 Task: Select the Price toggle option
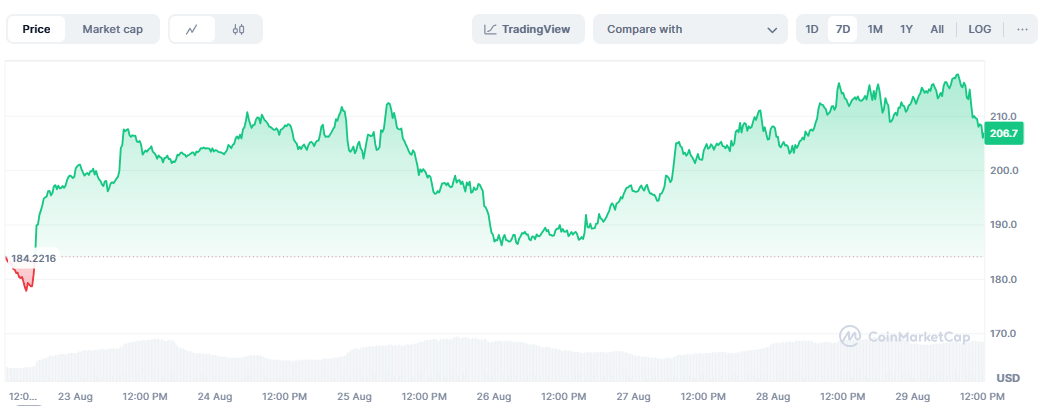click(37, 29)
